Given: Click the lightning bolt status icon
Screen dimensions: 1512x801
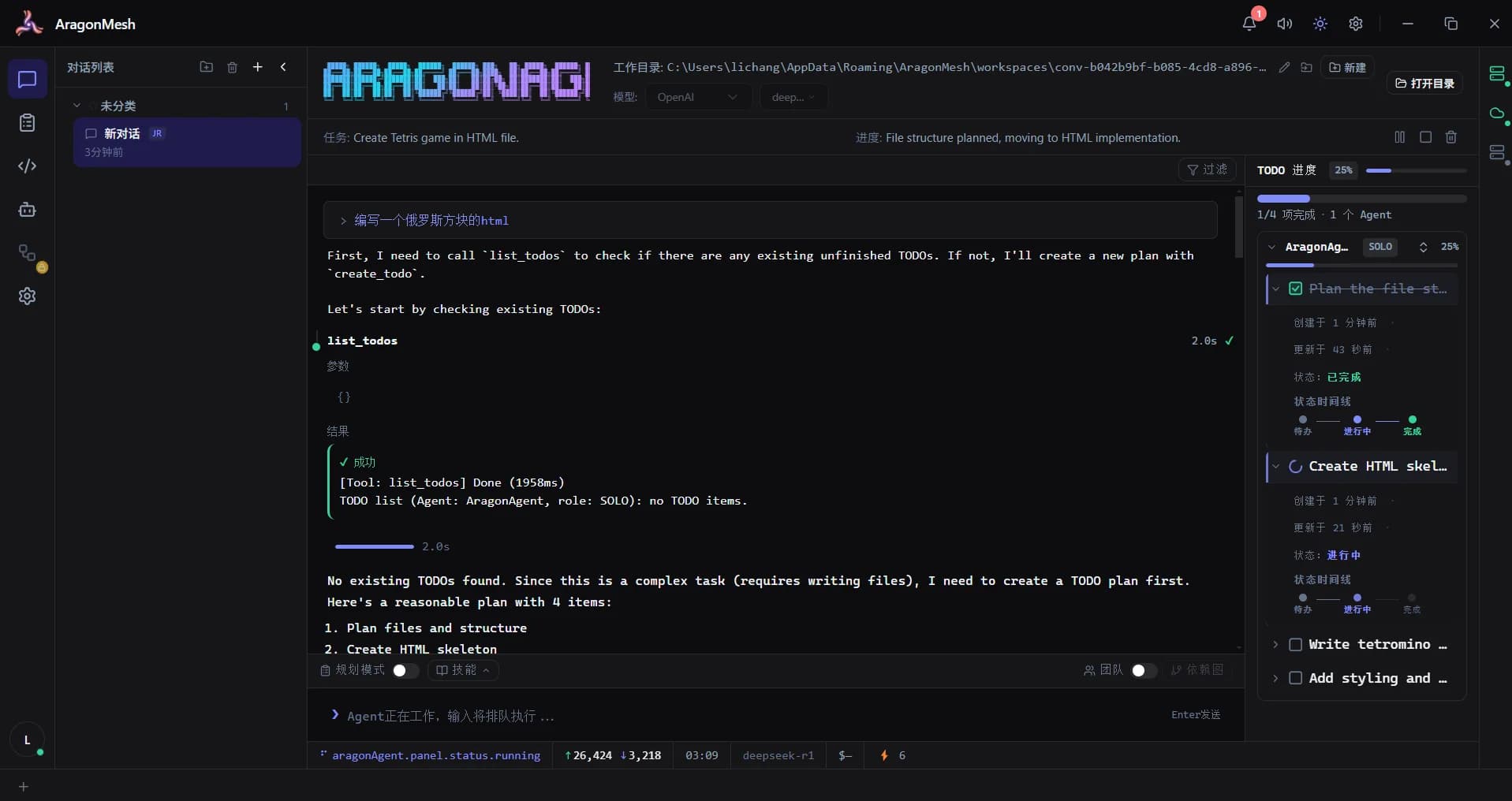Looking at the screenshot, I should coord(884,755).
